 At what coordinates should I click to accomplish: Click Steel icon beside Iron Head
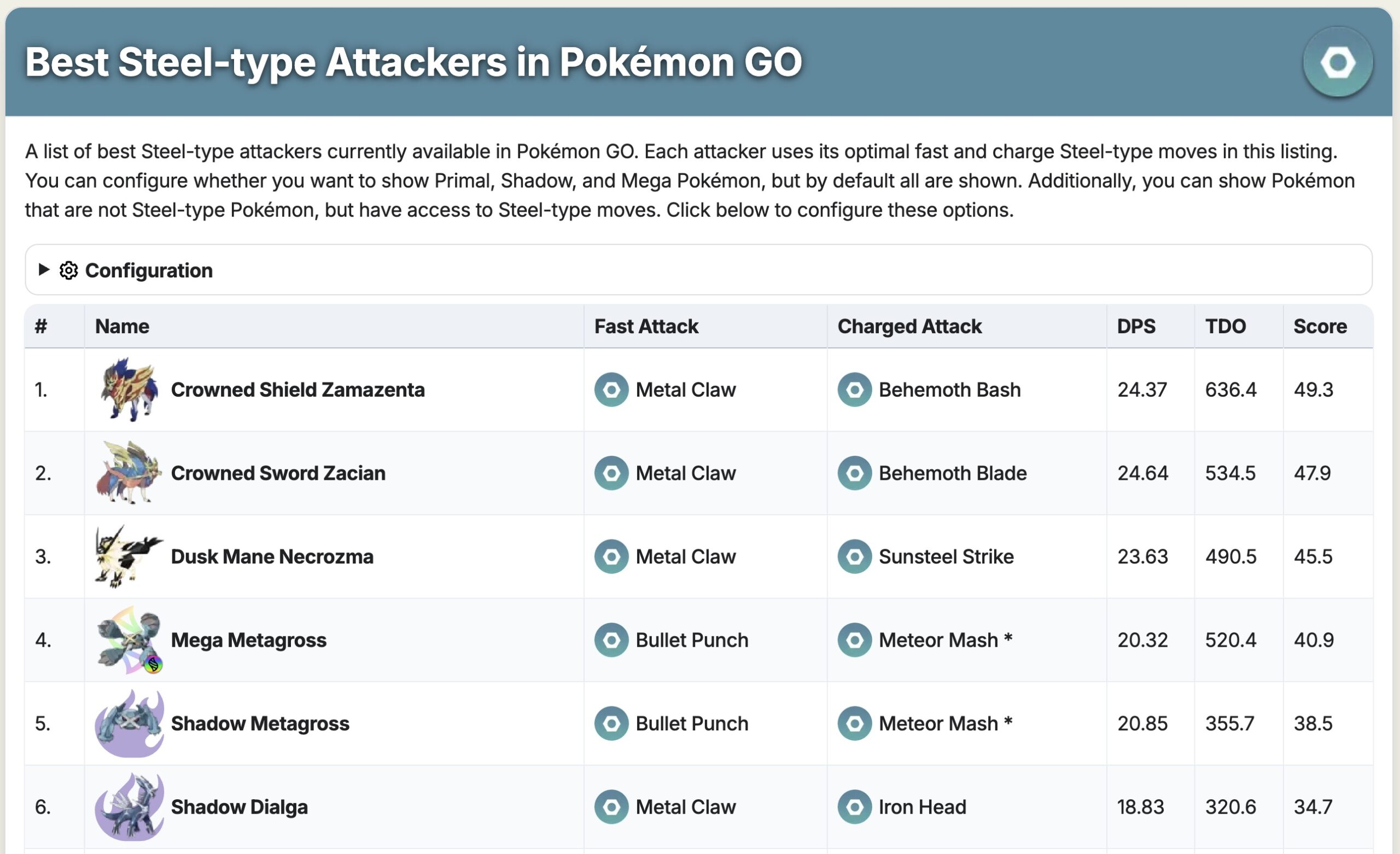(855, 807)
